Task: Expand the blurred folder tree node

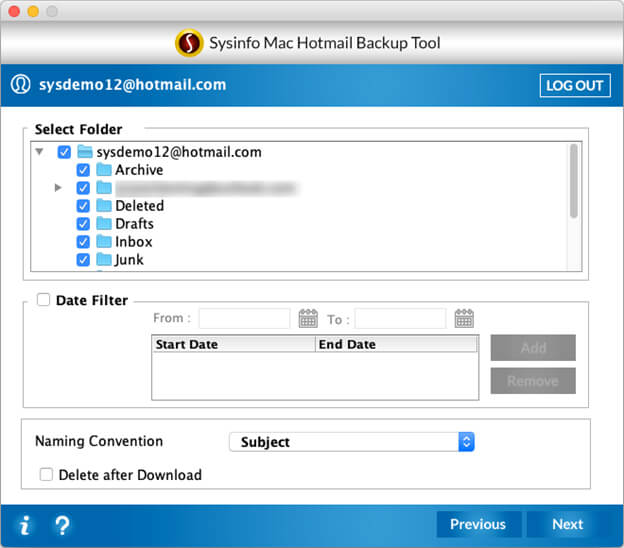Action: [x=58, y=187]
